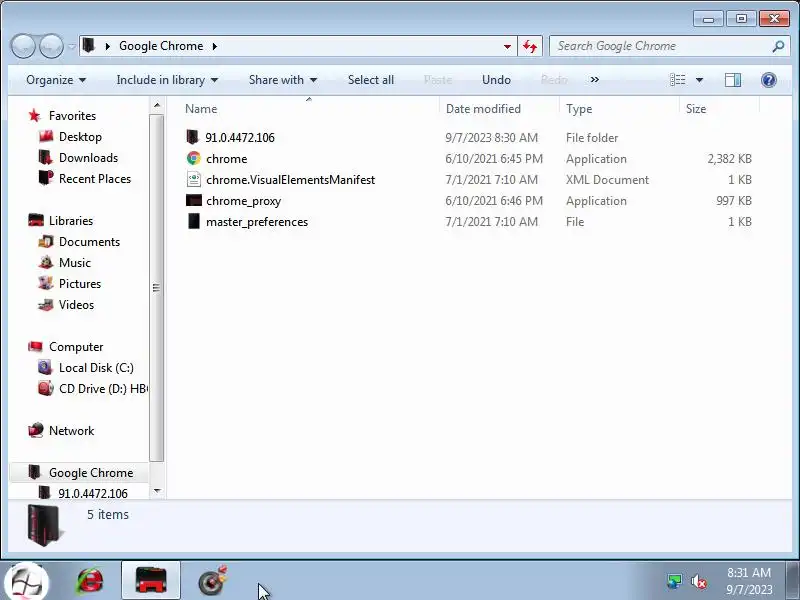Screen dimensions: 800x600
Task: Select the master_preferences file icon
Action: coord(193,221)
